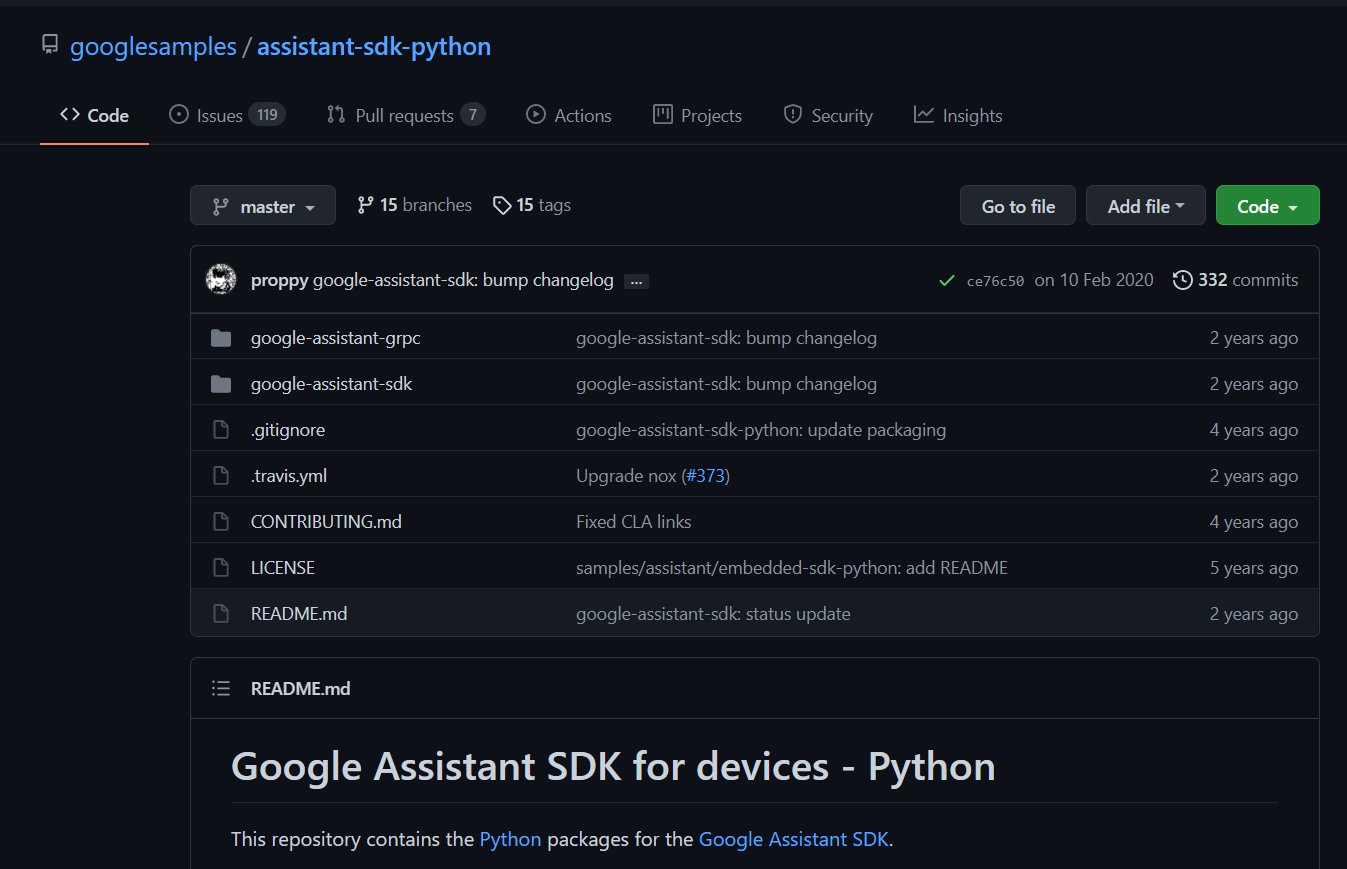Image resolution: width=1347 pixels, height=869 pixels.
Task: Click the repository book icon beside googlesamples
Action: tap(50, 45)
